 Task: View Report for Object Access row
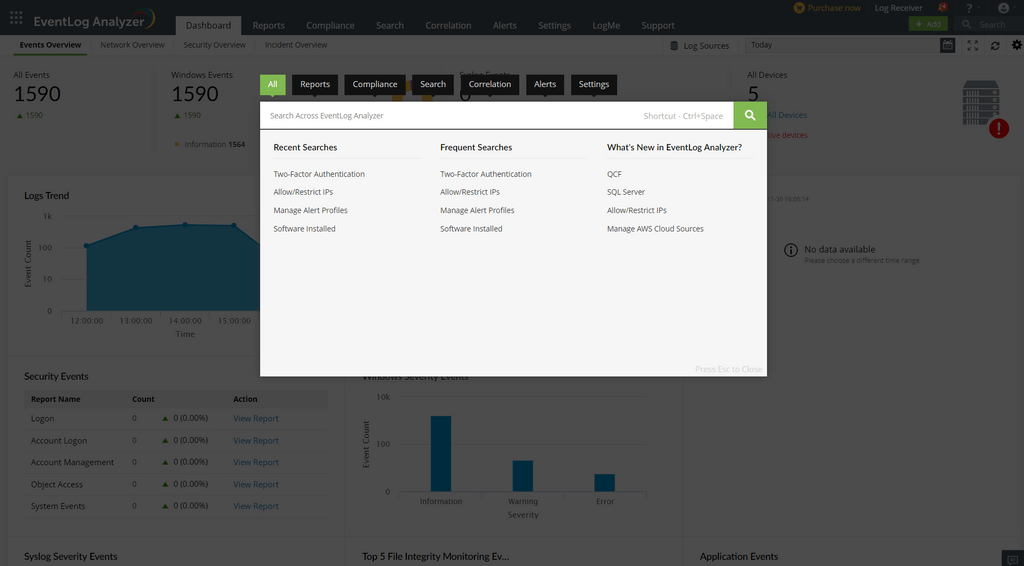(256, 484)
